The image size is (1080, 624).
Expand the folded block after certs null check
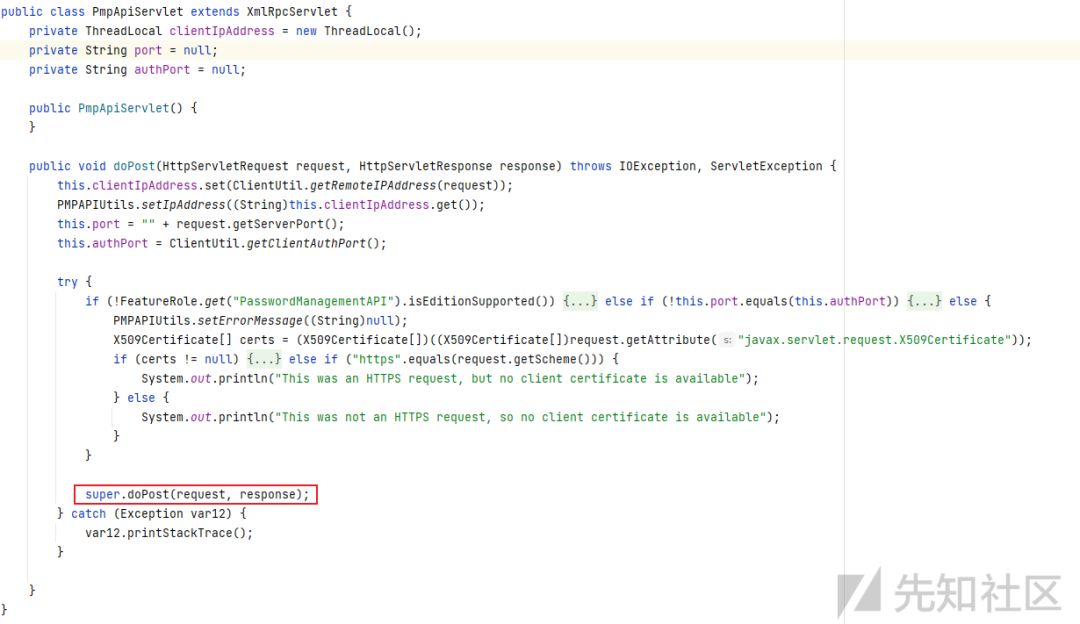tap(263, 359)
